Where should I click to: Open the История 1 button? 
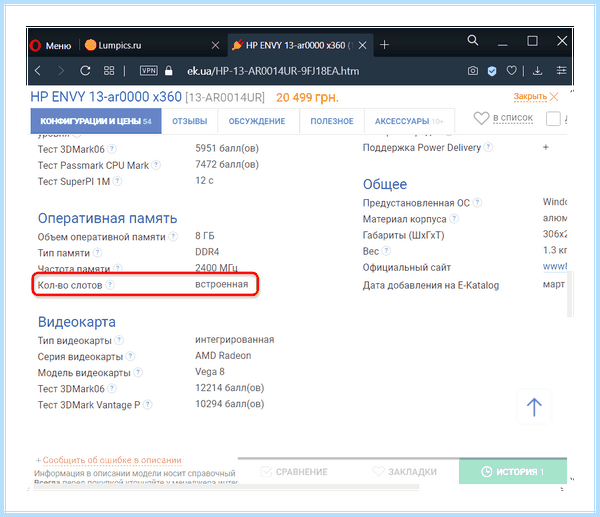click(x=513, y=471)
